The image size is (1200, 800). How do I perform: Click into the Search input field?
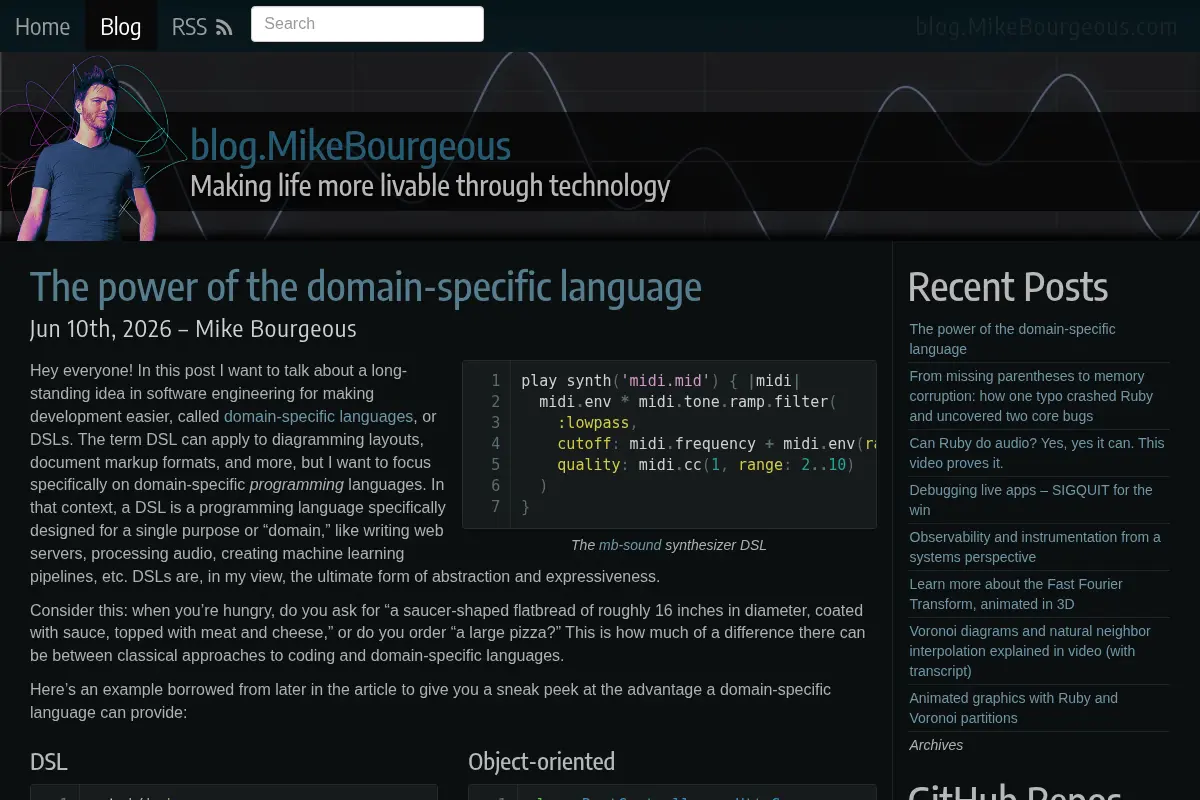click(367, 24)
